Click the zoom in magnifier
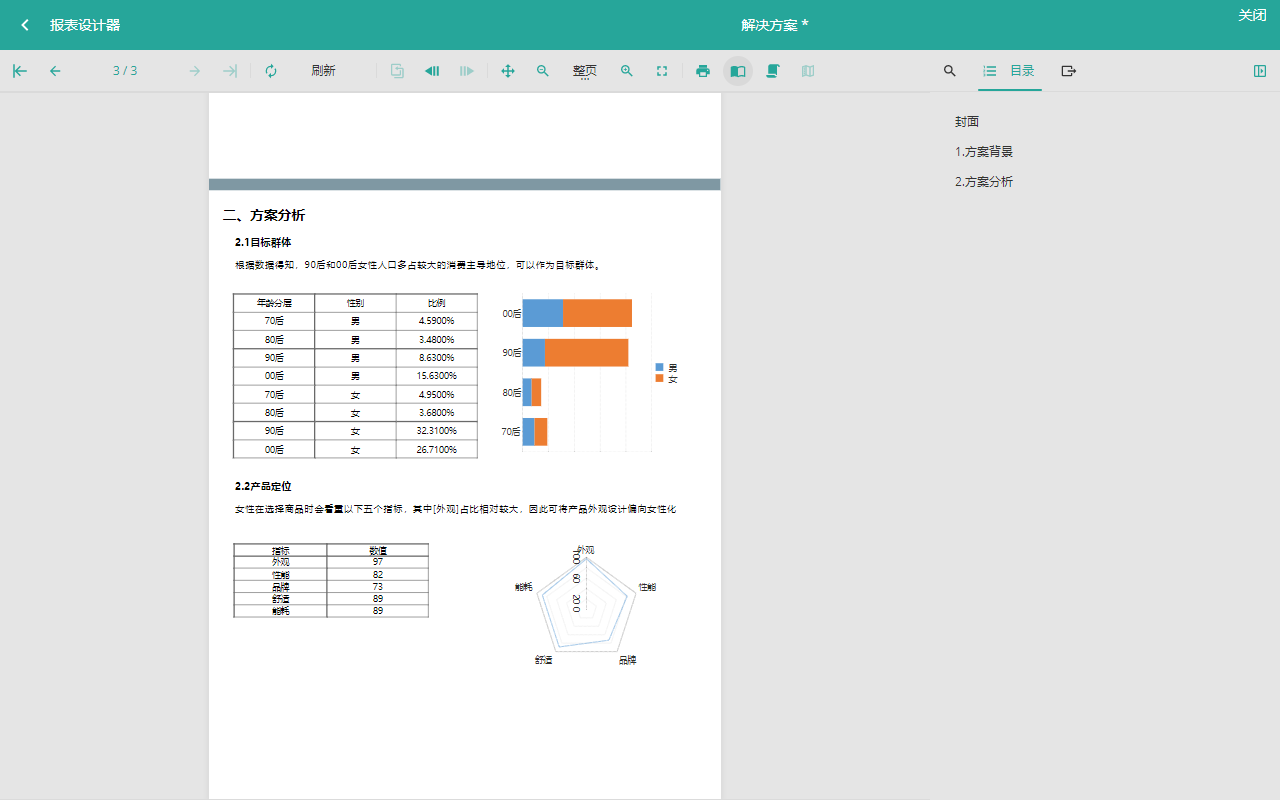 tap(627, 71)
